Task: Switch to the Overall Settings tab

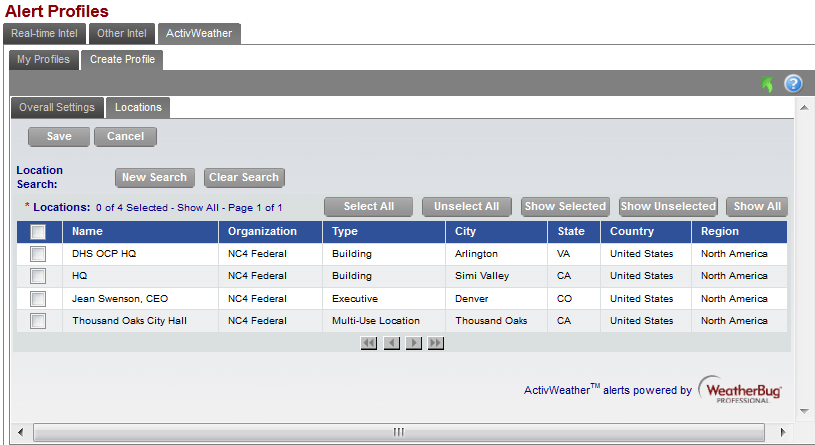Action: [57, 107]
